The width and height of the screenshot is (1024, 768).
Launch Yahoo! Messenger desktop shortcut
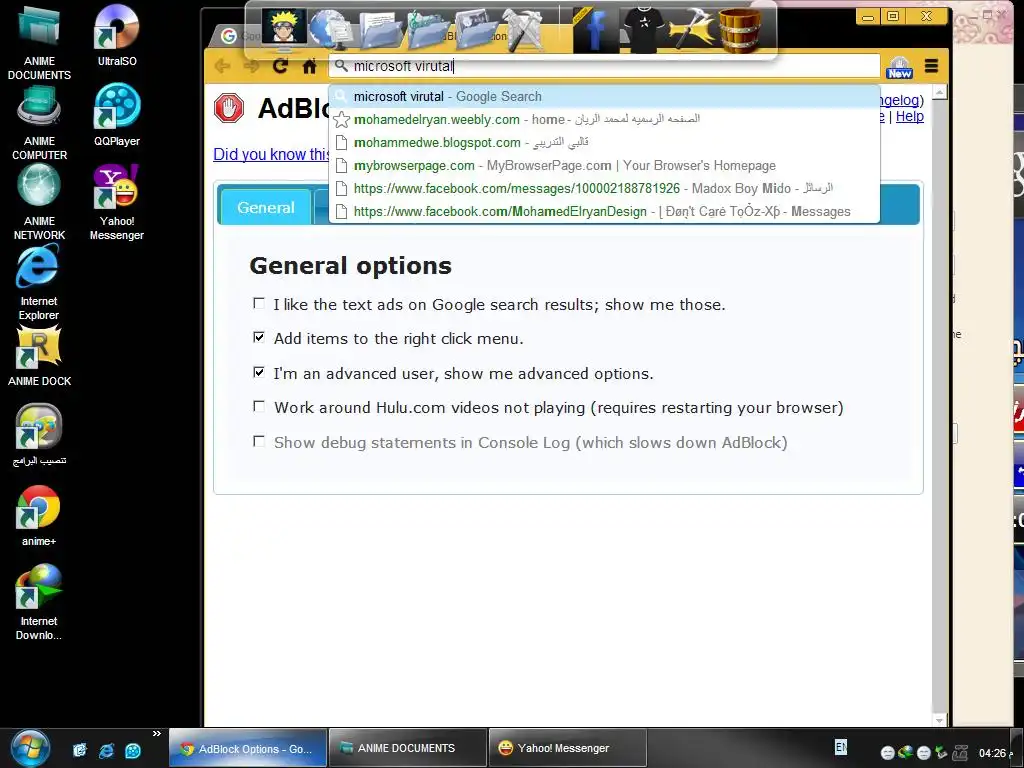[117, 202]
